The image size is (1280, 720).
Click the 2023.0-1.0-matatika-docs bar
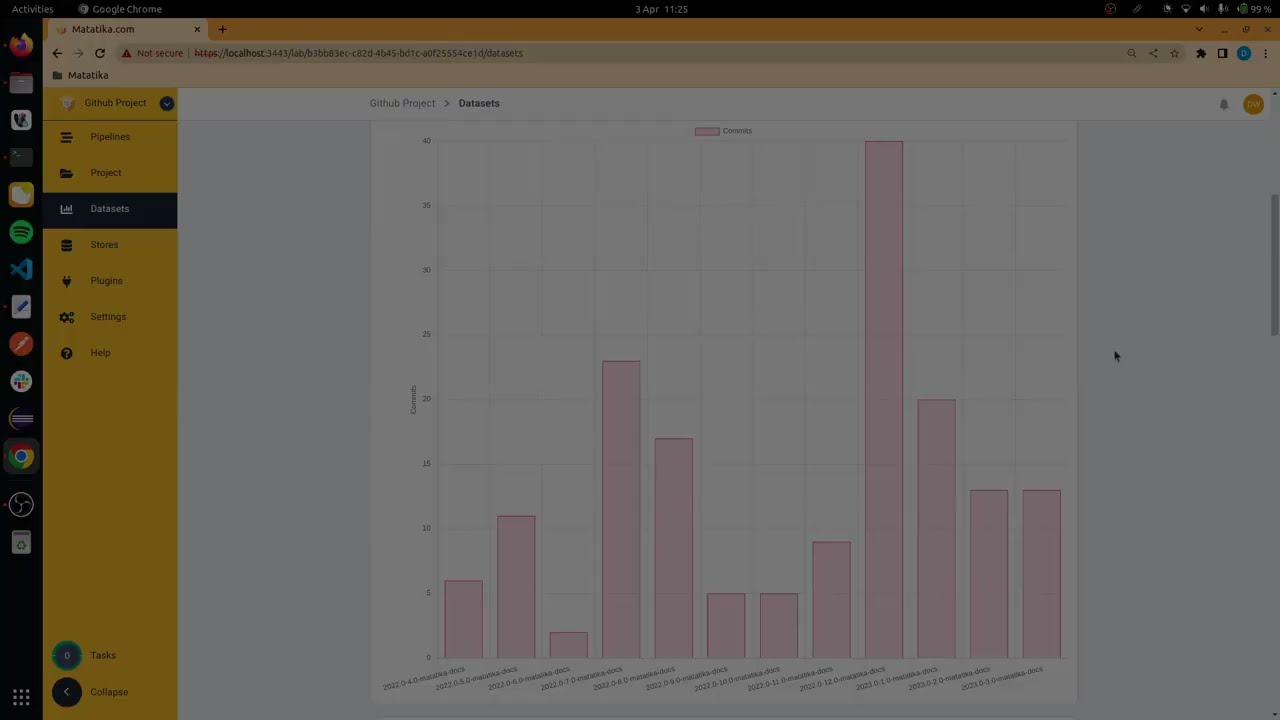tap(936, 528)
